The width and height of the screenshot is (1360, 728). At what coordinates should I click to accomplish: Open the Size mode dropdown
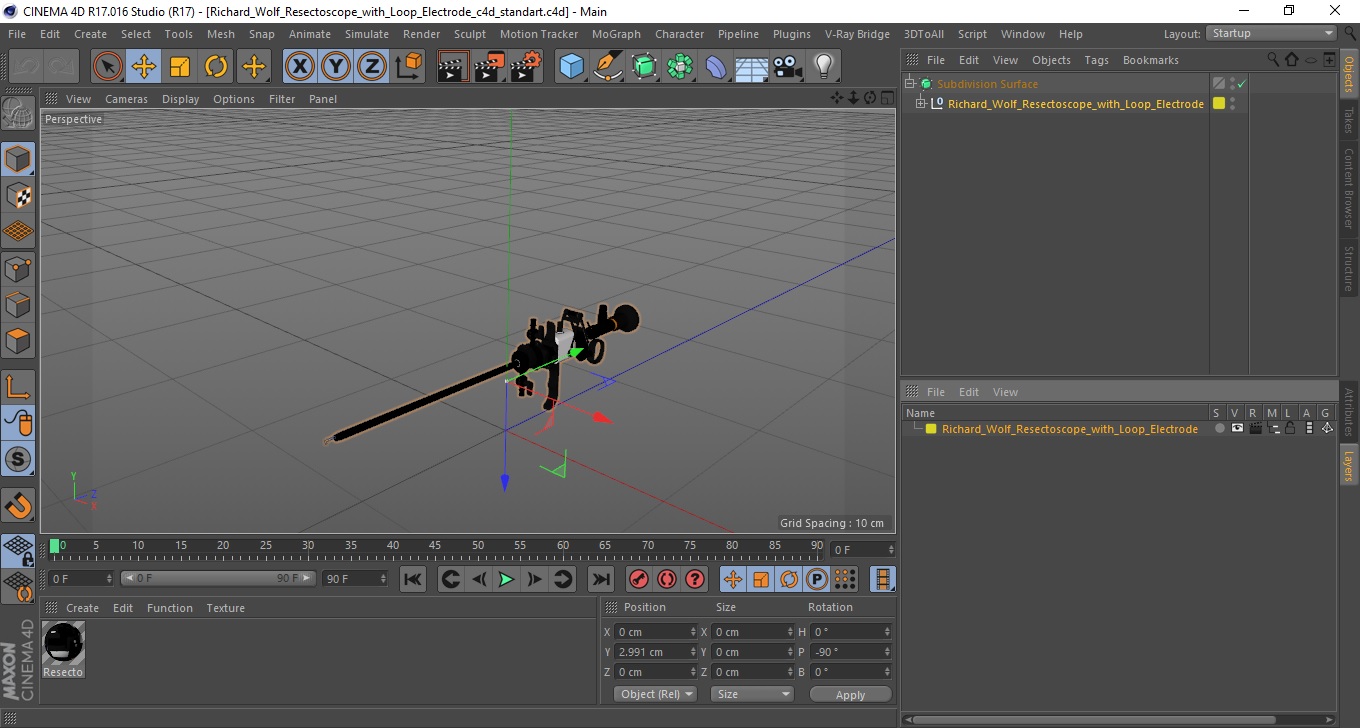(x=752, y=694)
